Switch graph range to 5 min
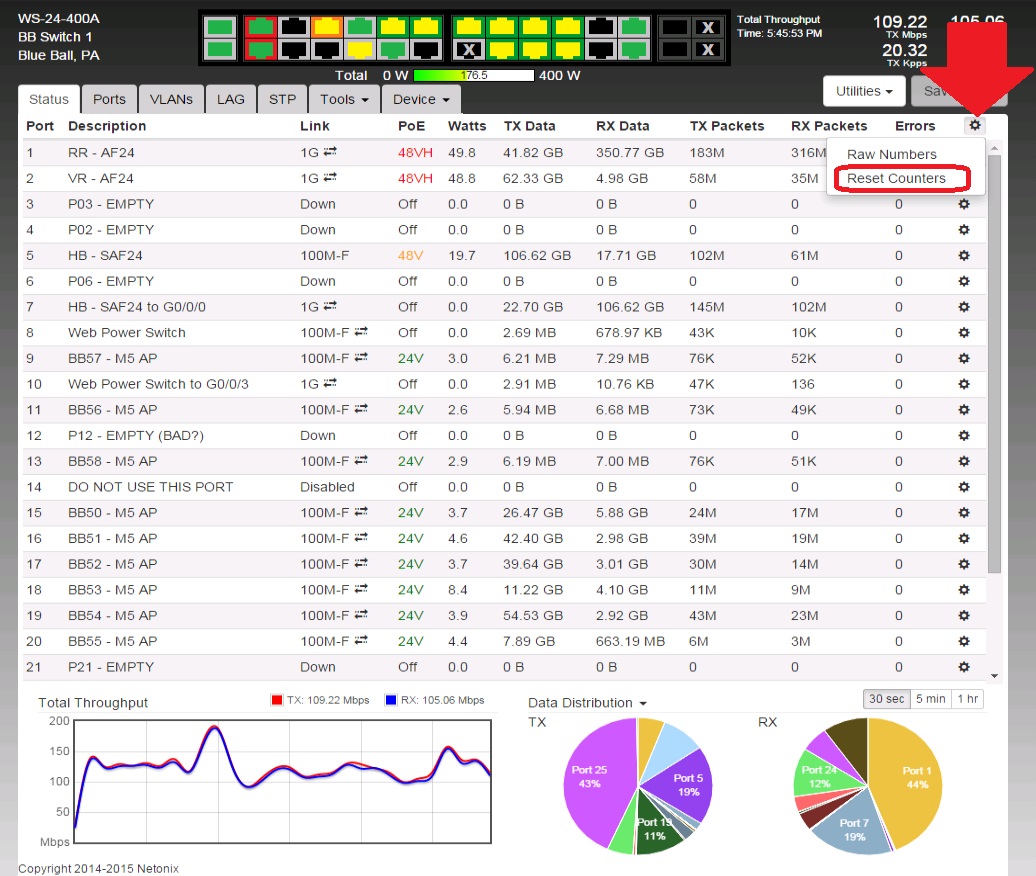Screen dimensions: 1036x876 pyautogui.click(x=930, y=699)
